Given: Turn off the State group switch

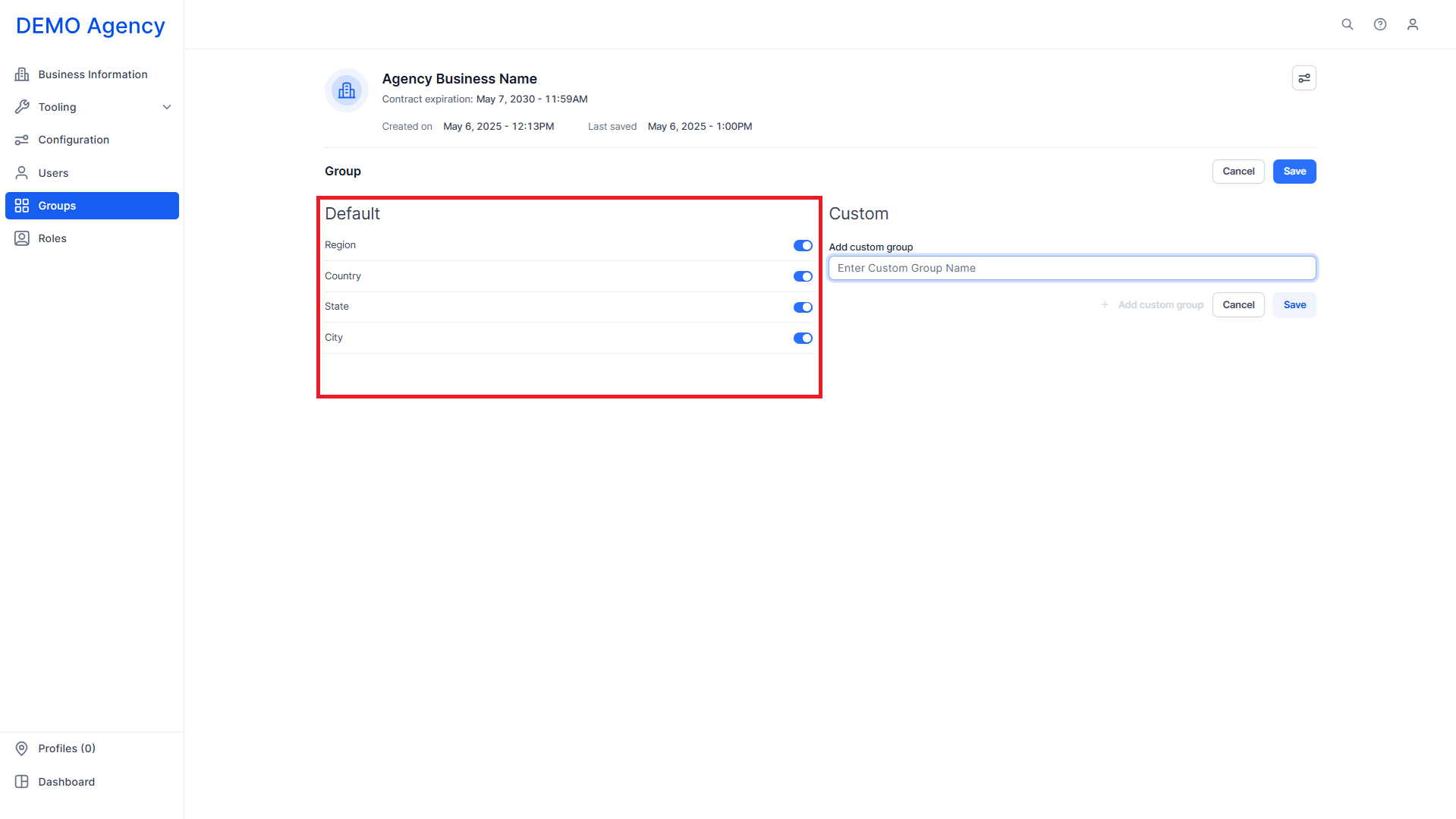Looking at the screenshot, I should [803, 307].
